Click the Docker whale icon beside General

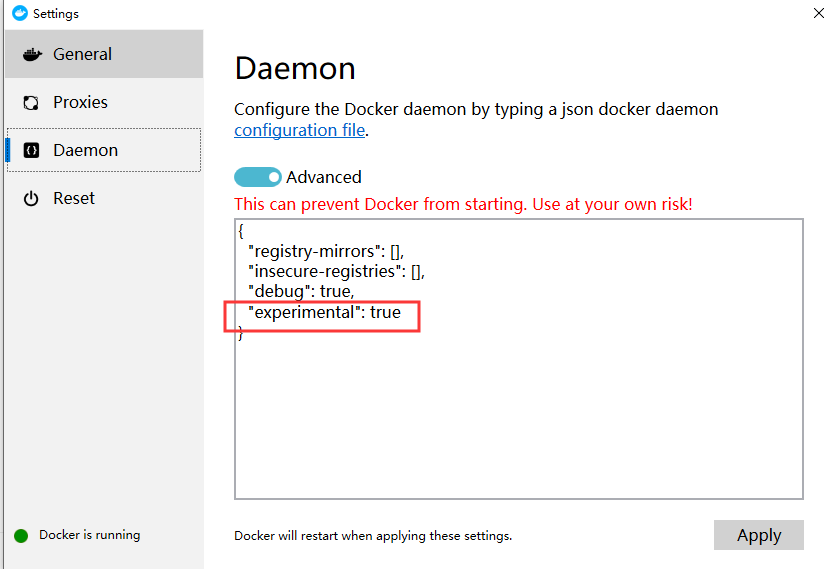[x=32, y=54]
